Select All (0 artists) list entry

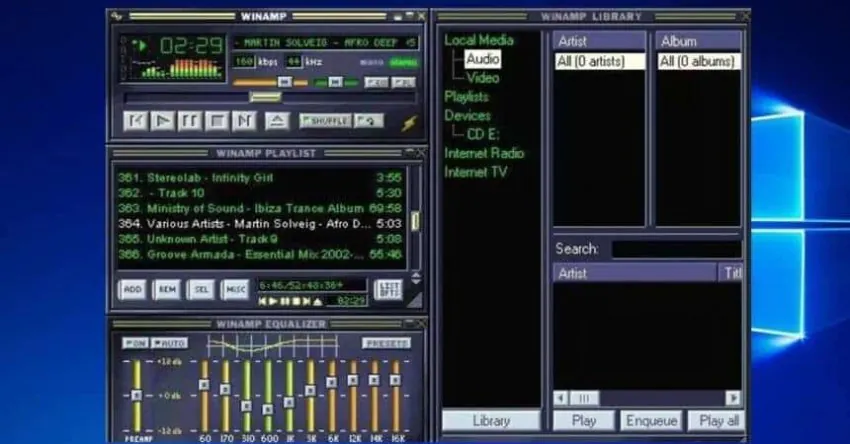coord(600,61)
